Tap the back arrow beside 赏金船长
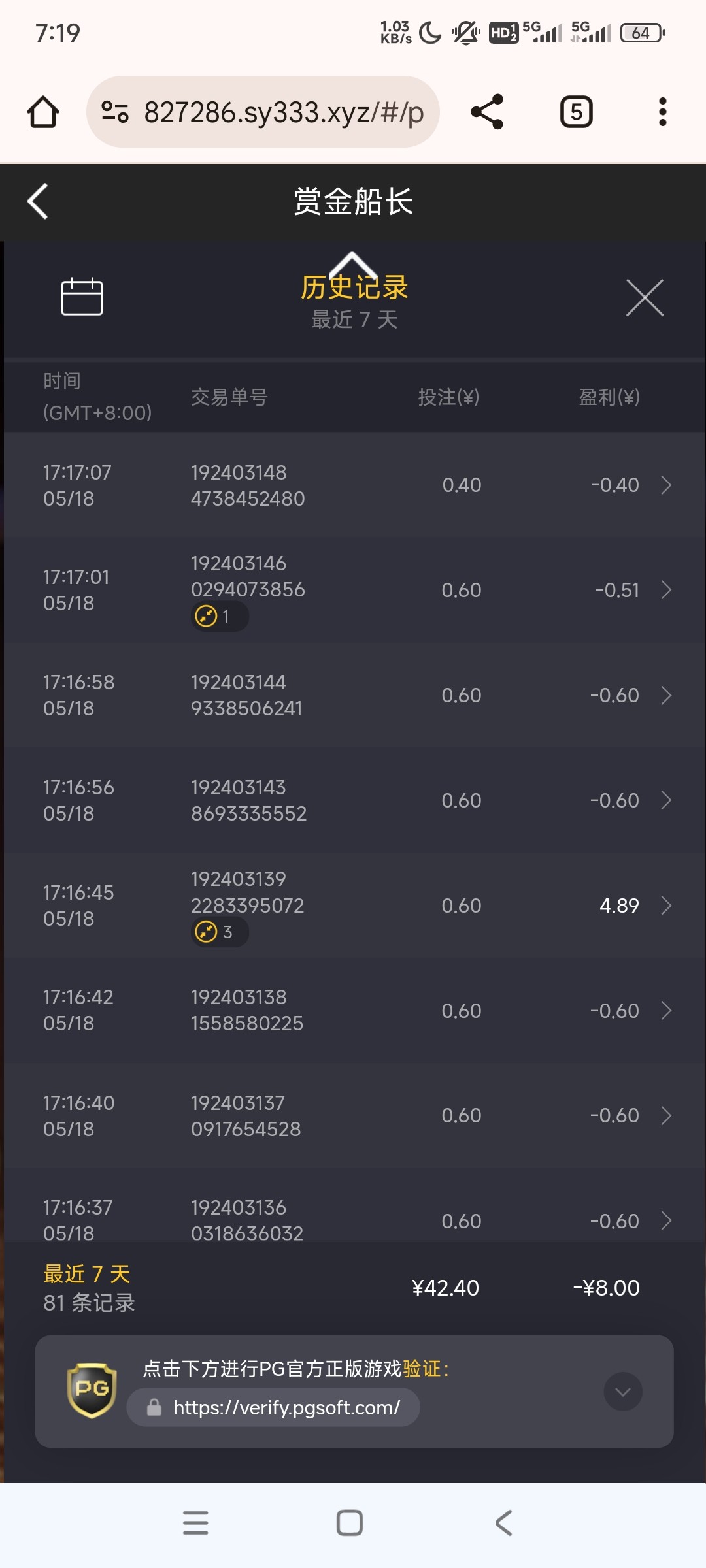Image resolution: width=706 pixels, height=1568 pixels. point(38,201)
